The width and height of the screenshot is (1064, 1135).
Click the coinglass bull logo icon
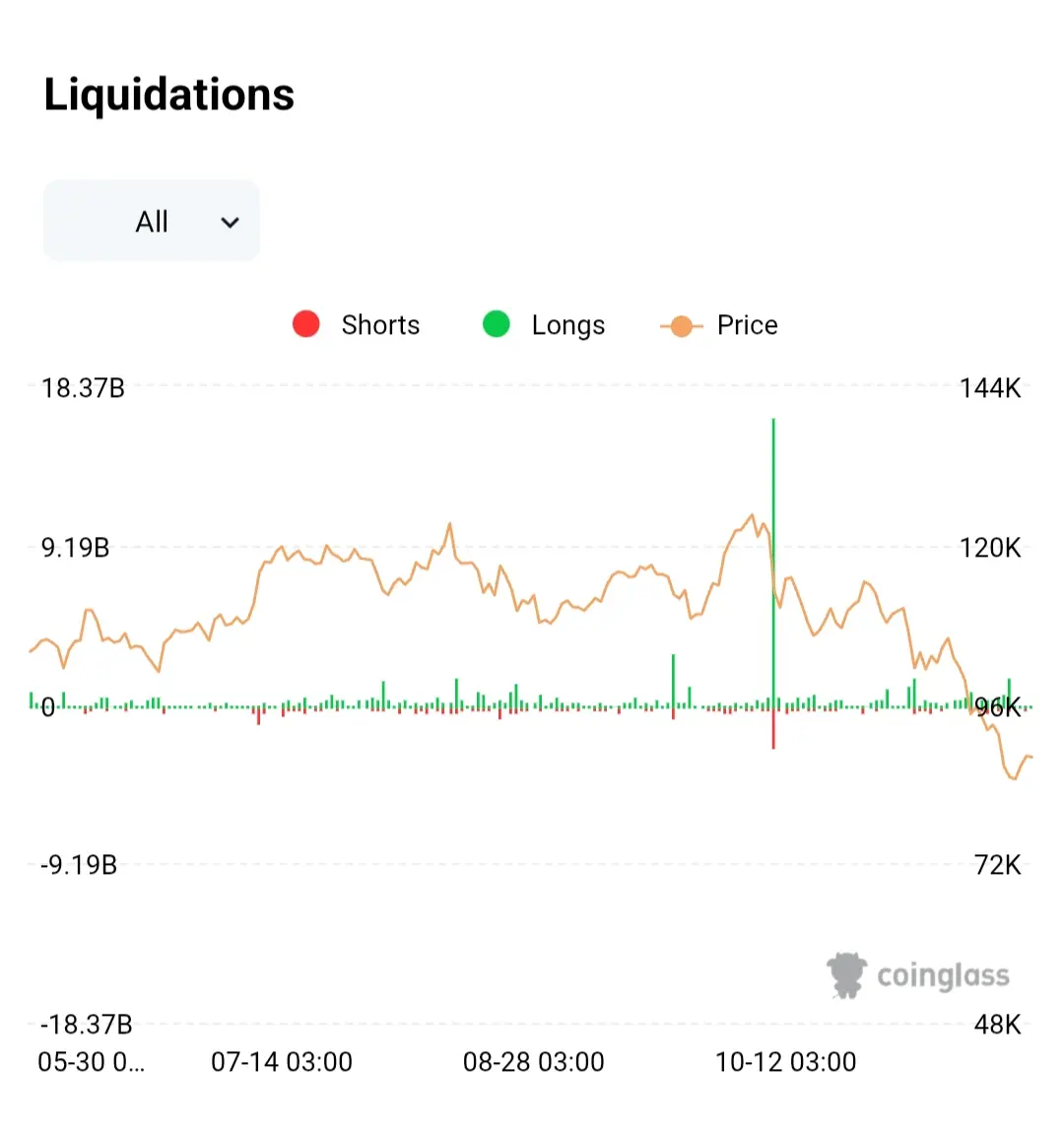846,974
